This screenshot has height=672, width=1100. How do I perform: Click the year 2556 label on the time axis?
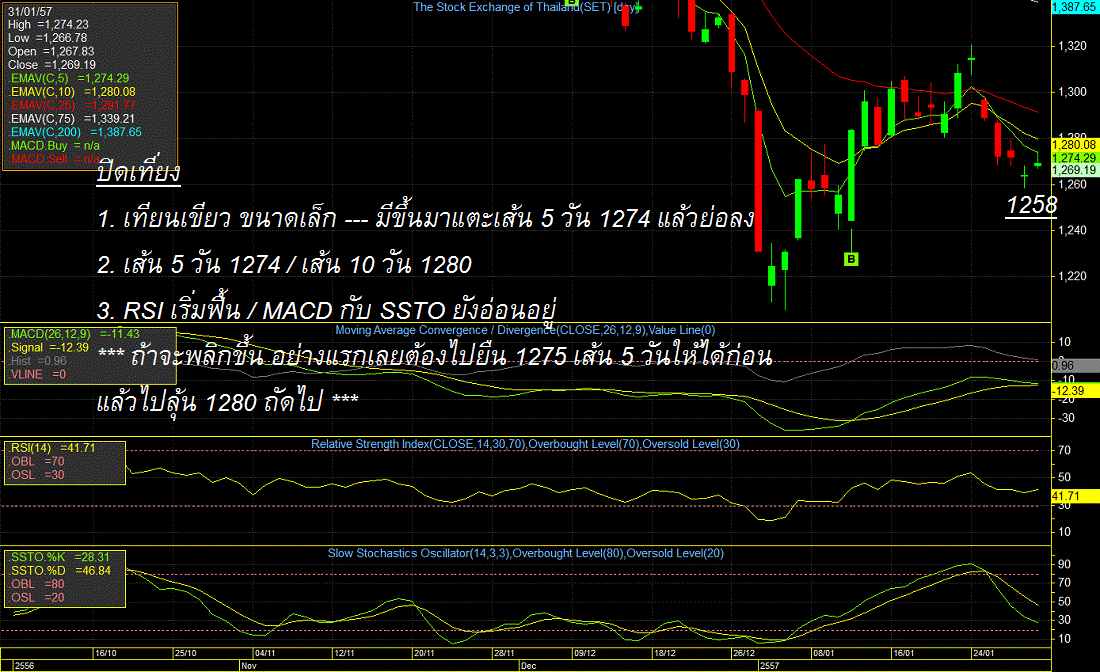[24, 666]
